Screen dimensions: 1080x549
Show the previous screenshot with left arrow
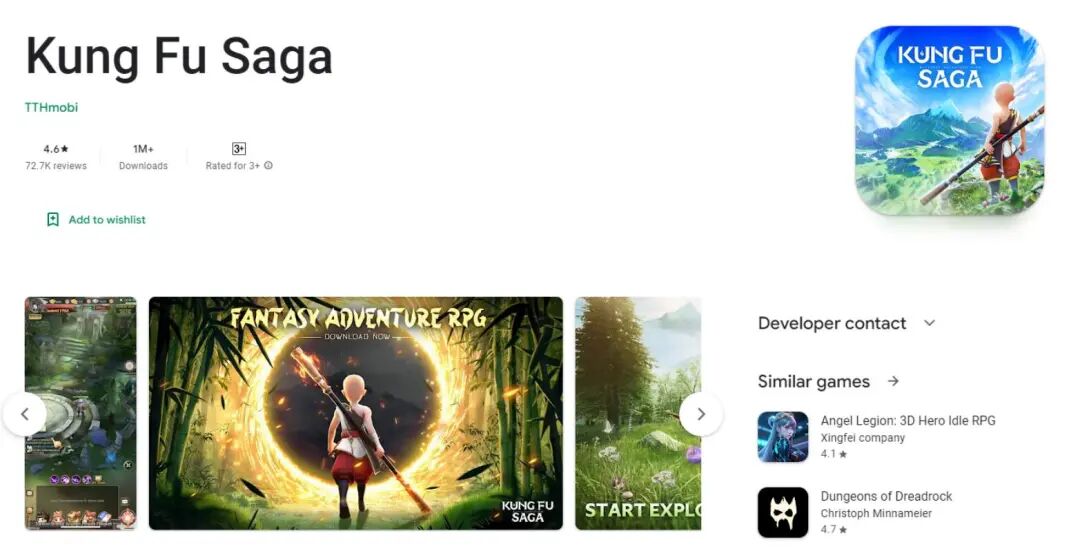coord(25,414)
